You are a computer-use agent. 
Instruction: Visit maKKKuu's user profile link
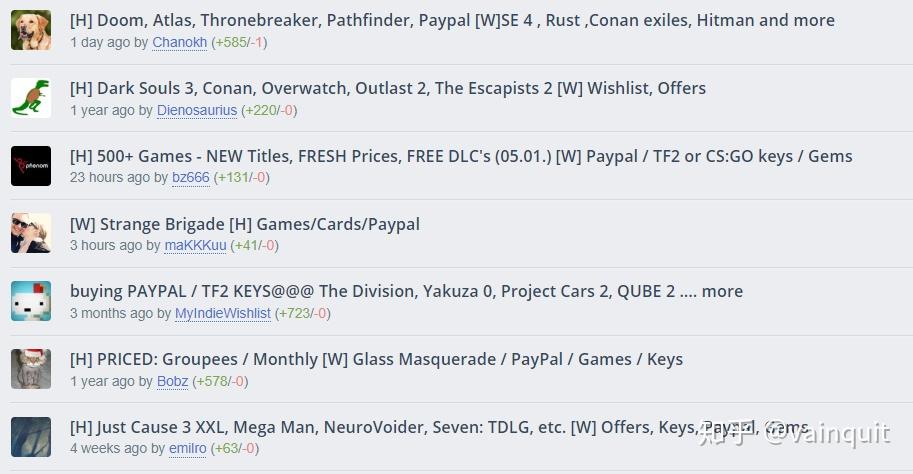click(x=195, y=245)
